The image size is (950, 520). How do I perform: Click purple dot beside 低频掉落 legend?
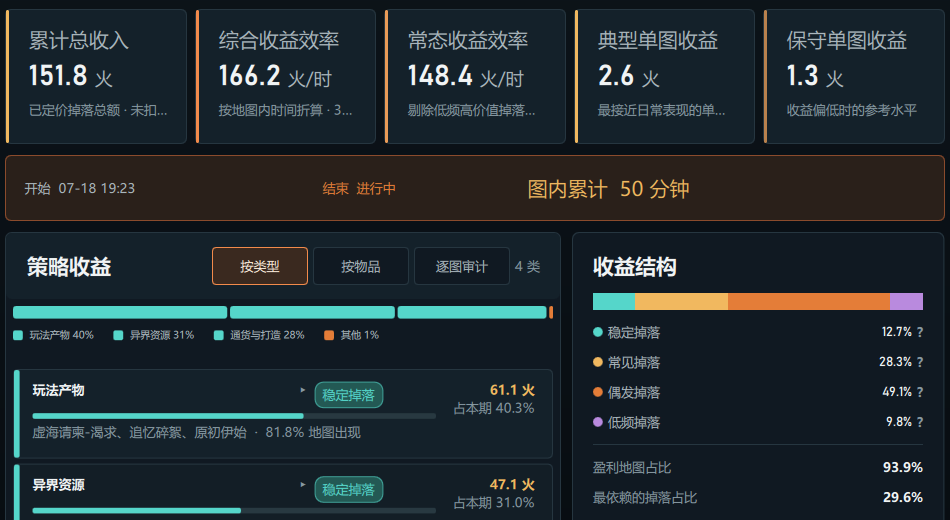[x=597, y=422]
